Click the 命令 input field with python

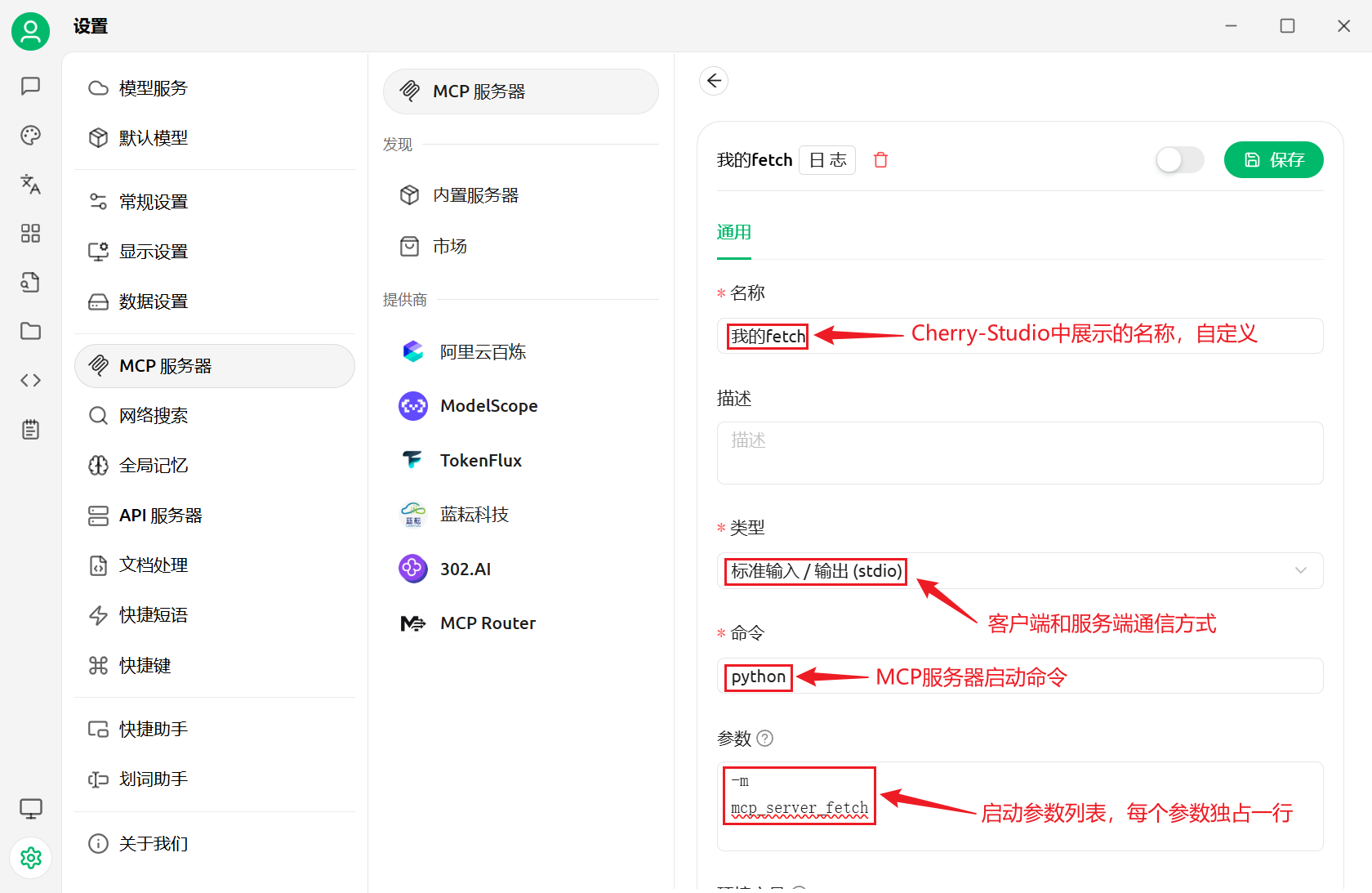pyautogui.click(x=1020, y=676)
